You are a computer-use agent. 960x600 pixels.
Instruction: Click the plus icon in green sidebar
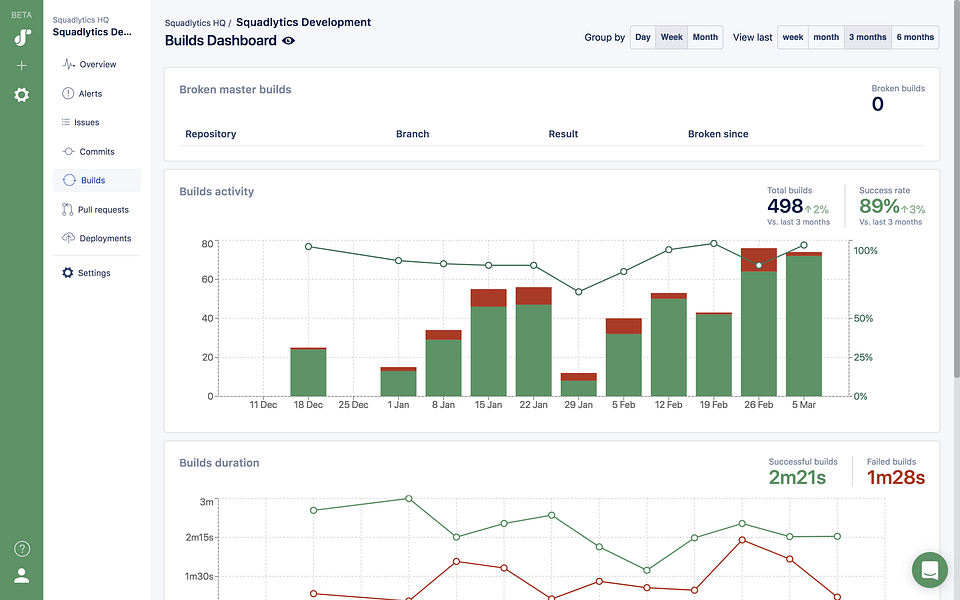point(21,66)
